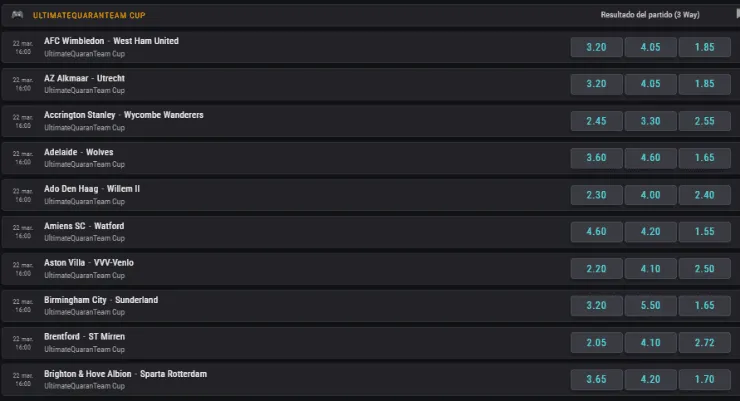Select 1.55 away odds for Watford
The image size is (740, 401).
(x=704, y=232)
